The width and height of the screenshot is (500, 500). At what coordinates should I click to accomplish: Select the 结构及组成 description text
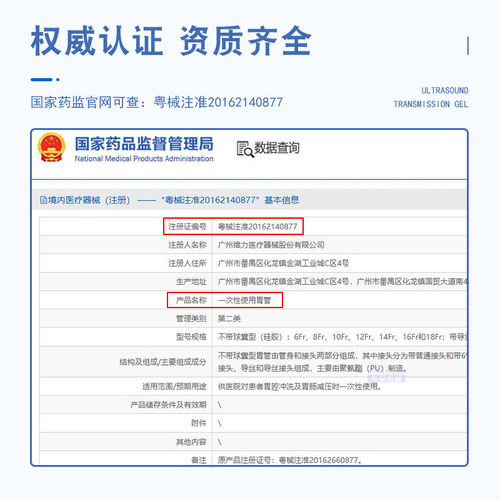342,362
